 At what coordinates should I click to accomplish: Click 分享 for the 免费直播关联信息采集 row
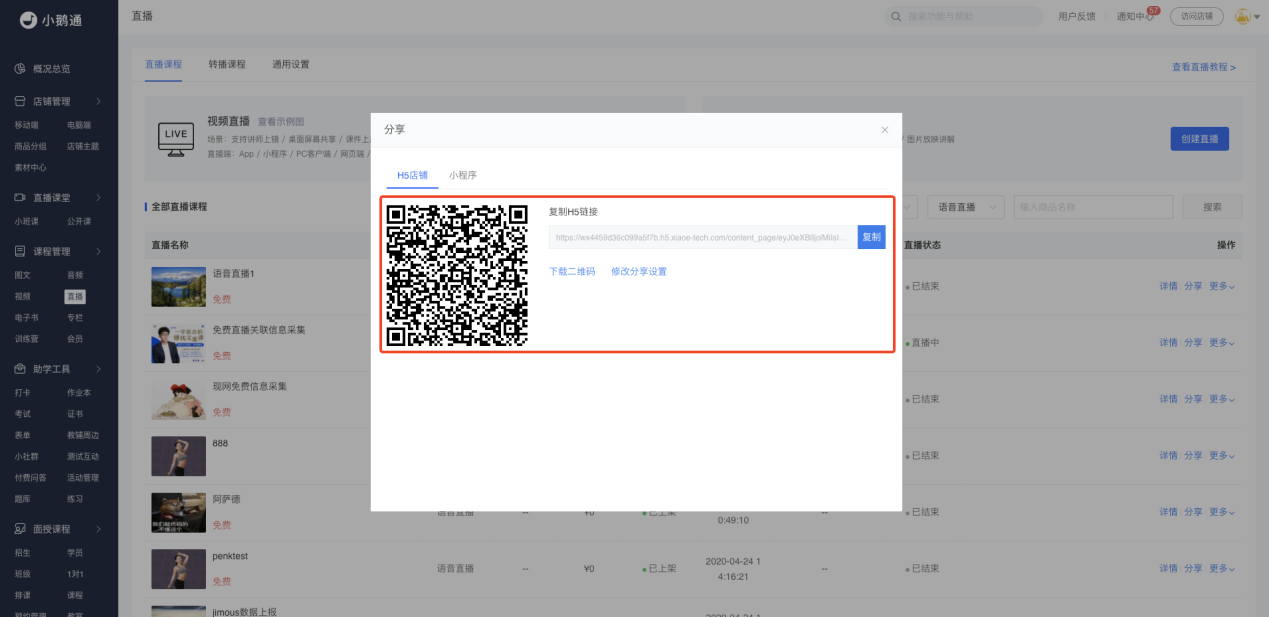[x=1193, y=342]
